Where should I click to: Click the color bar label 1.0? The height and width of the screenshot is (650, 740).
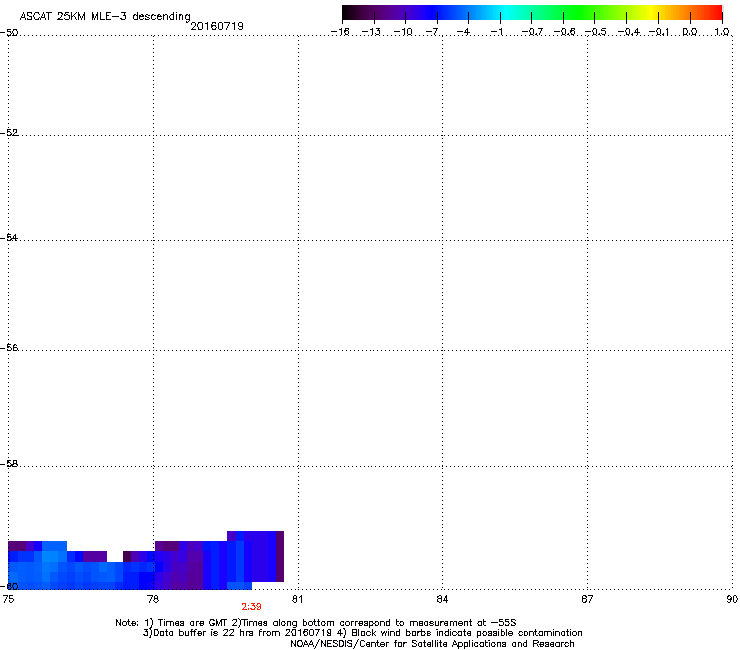tap(722, 32)
